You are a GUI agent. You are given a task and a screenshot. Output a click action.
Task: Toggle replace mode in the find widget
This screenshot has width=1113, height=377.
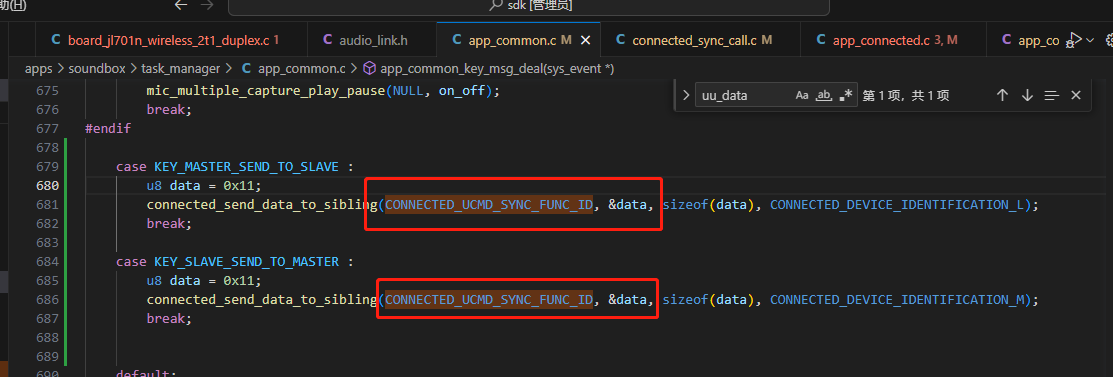tap(685, 95)
